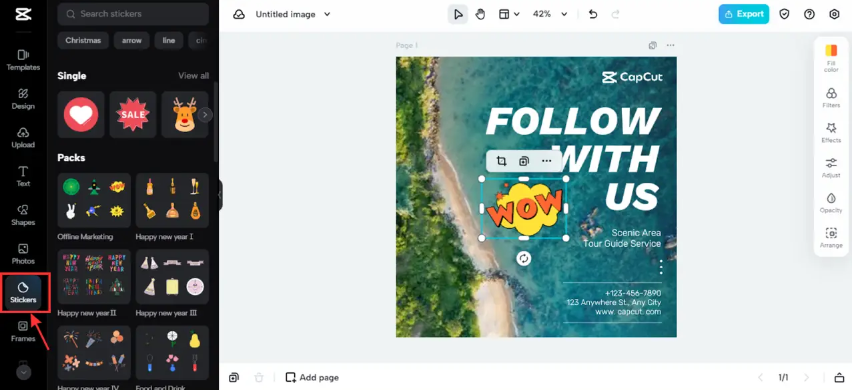The height and width of the screenshot is (390, 852).
Task: Select the arrow tag chip
Action: [x=131, y=40]
